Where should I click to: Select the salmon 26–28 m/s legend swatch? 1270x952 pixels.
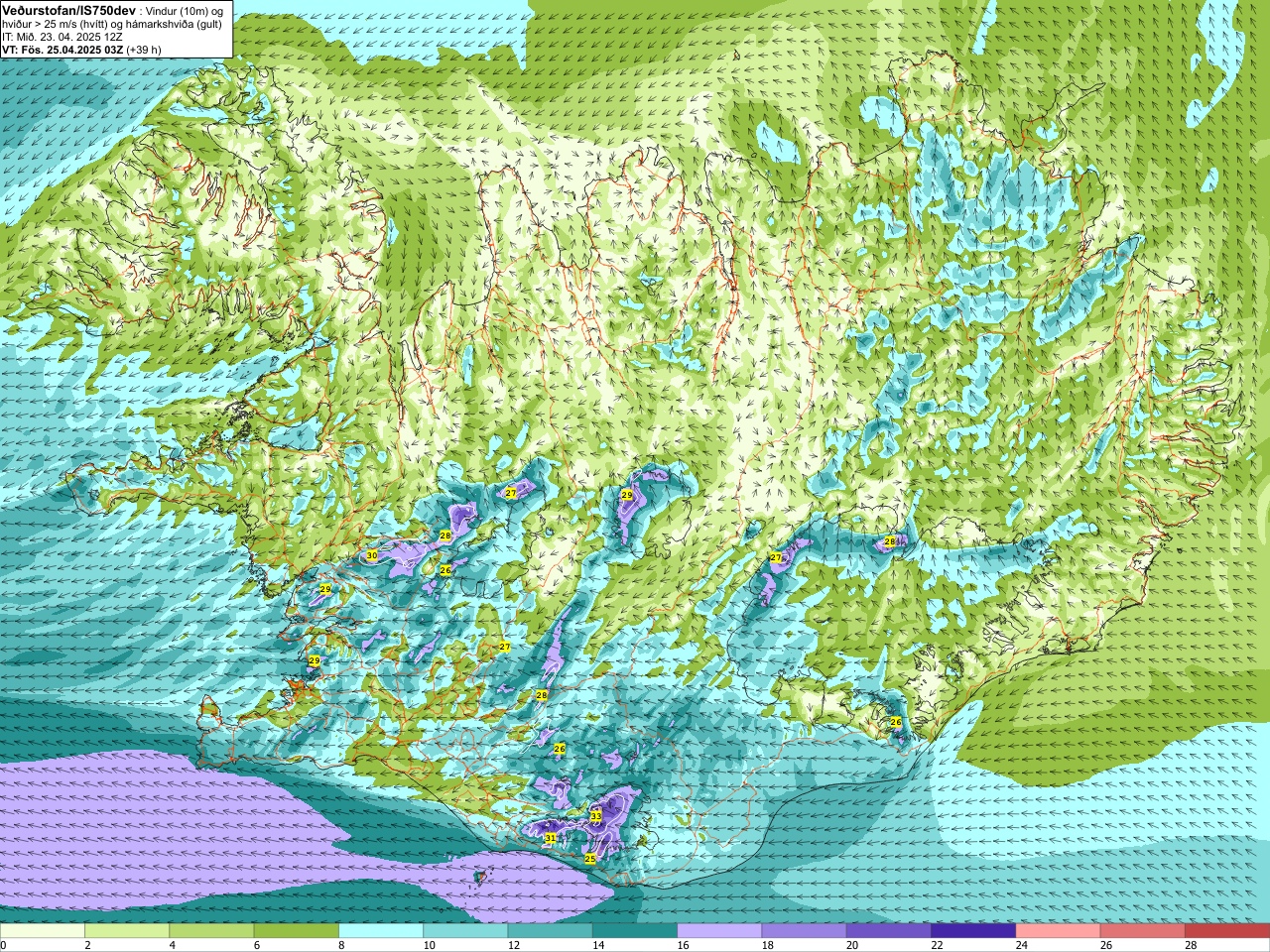pos(1142,931)
